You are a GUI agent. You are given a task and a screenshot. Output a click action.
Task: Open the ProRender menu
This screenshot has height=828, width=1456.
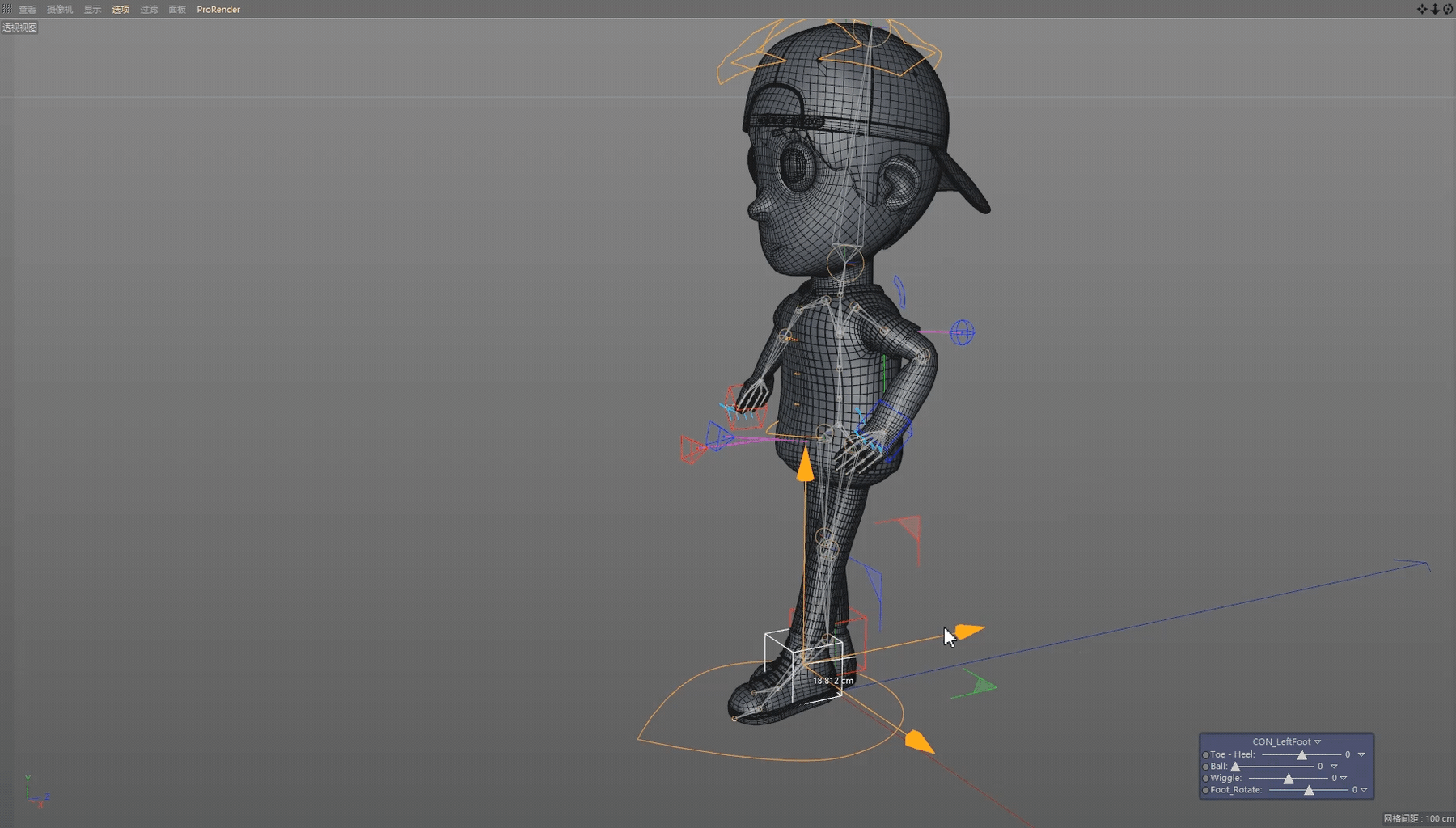218,10
